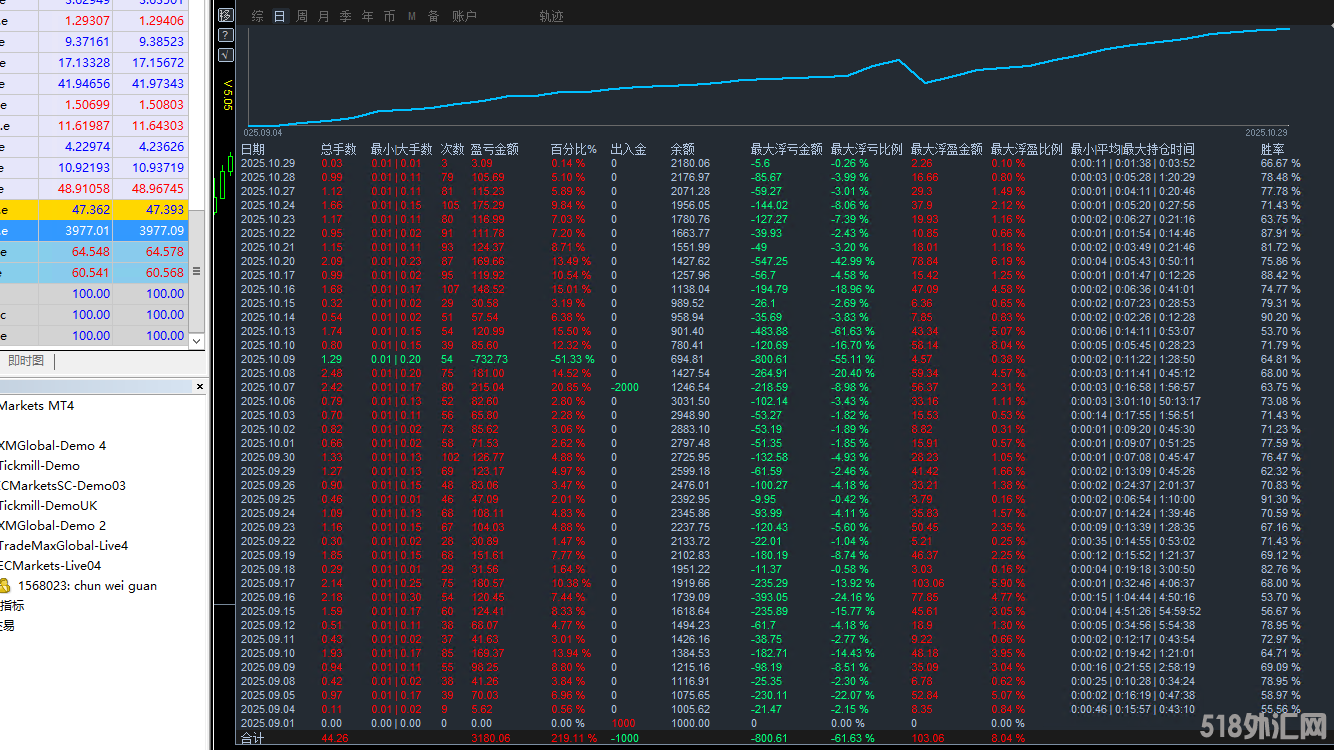The image size is (1334, 750).
Task: Click the 轨迹 track button
Action: pyautogui.click(x=551, y=16)
